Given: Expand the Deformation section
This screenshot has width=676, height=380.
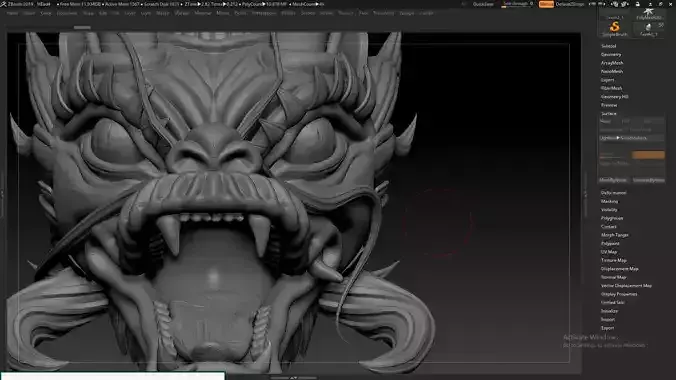Looking at the screenshot, I should 613,193.
